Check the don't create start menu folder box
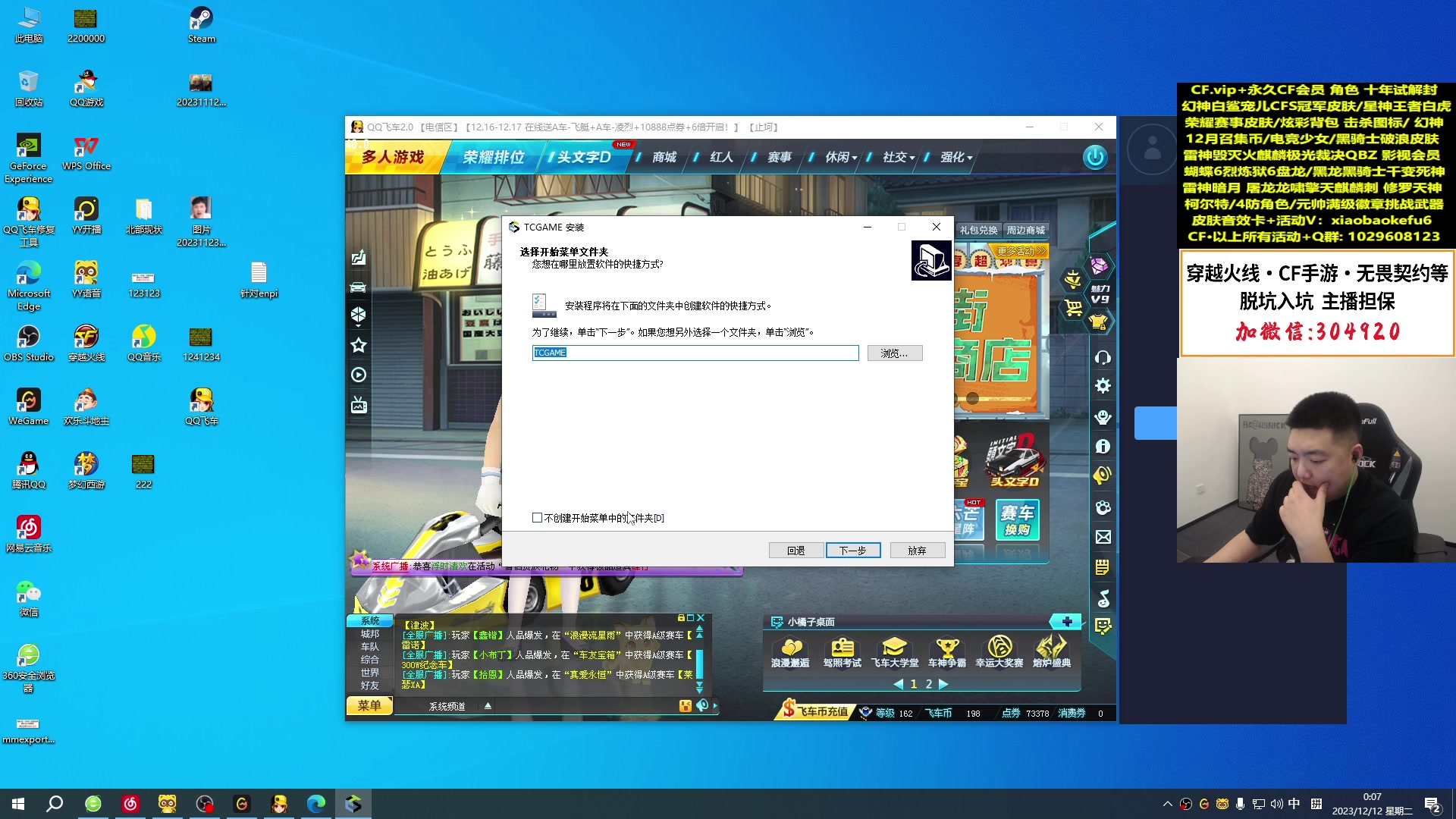 coord(537,518)
